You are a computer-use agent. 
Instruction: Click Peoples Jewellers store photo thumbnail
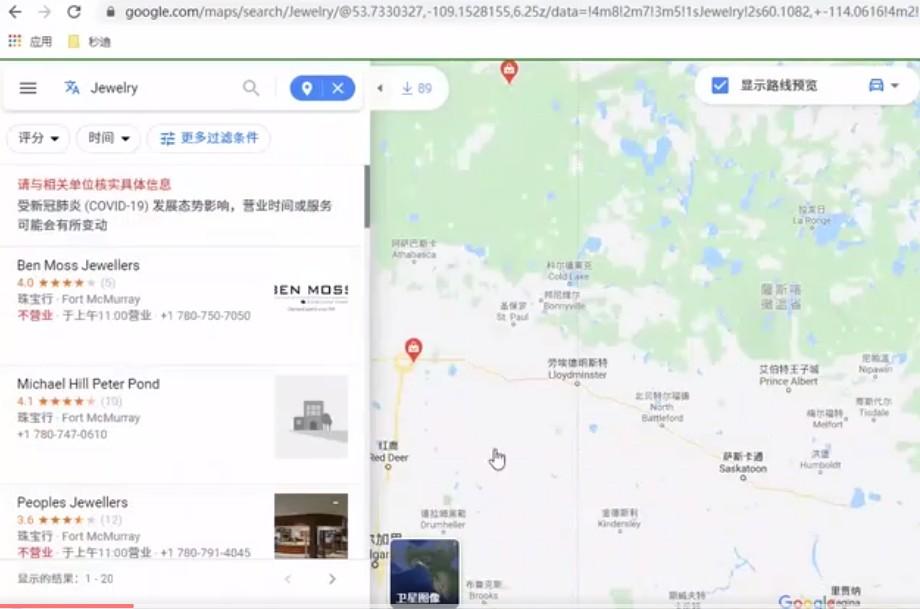coord(311,526)
